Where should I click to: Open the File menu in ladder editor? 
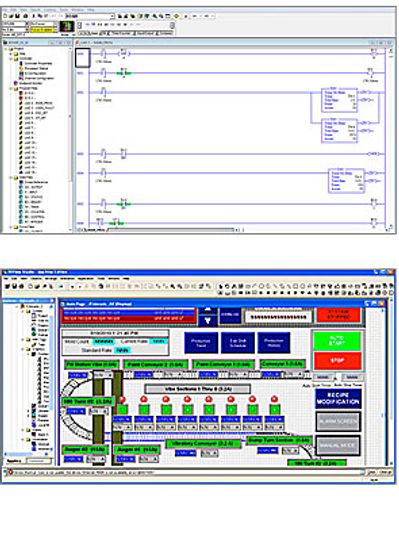click(x=5, y=10)
